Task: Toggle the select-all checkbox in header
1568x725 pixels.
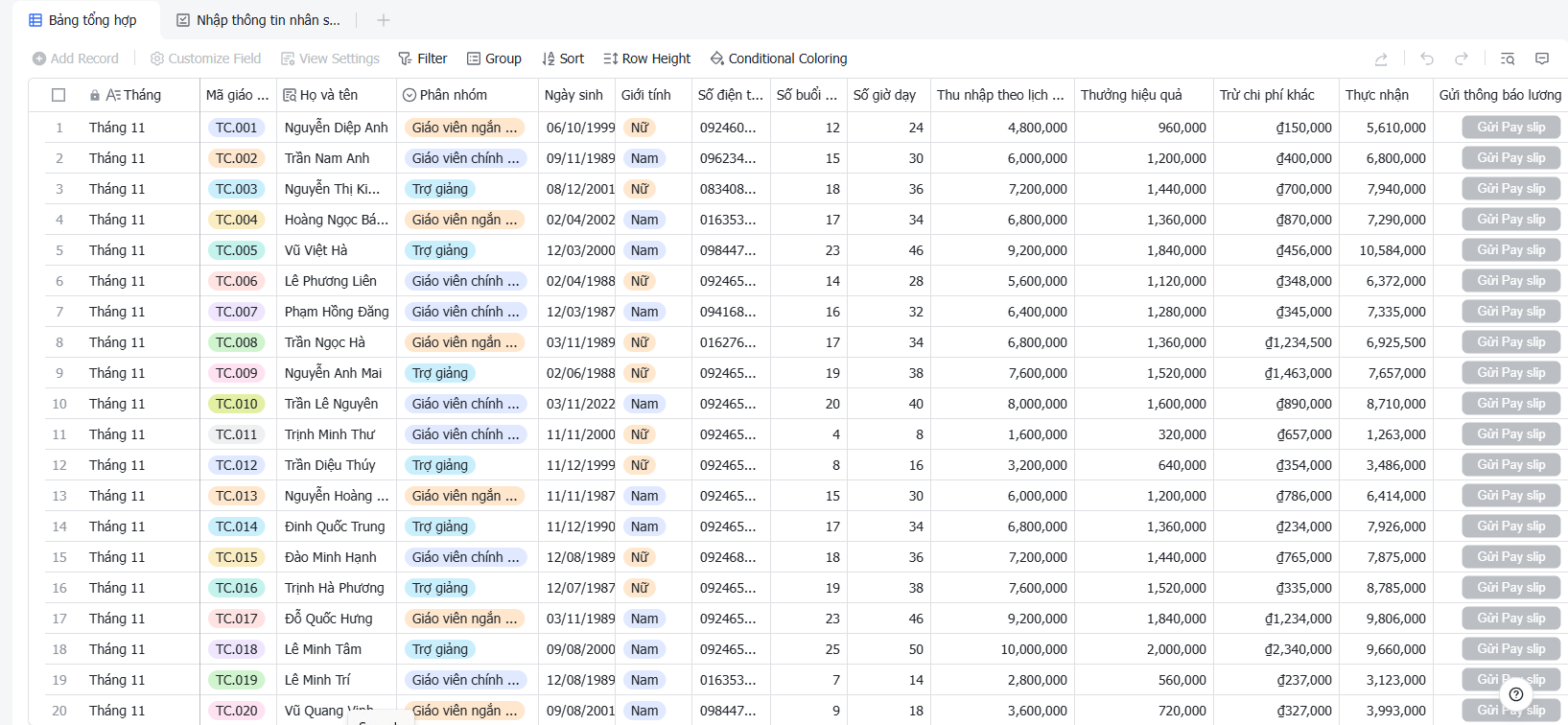Action: [x=59, y=95]
